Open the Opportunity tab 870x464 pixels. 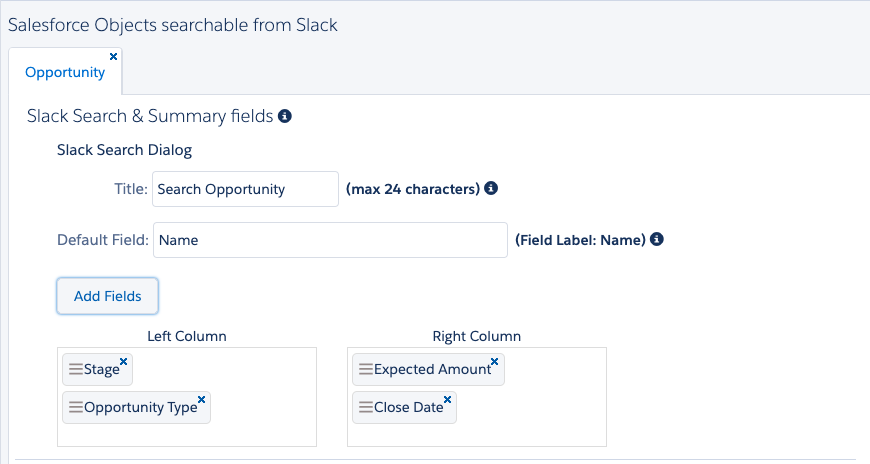point(65,72)
